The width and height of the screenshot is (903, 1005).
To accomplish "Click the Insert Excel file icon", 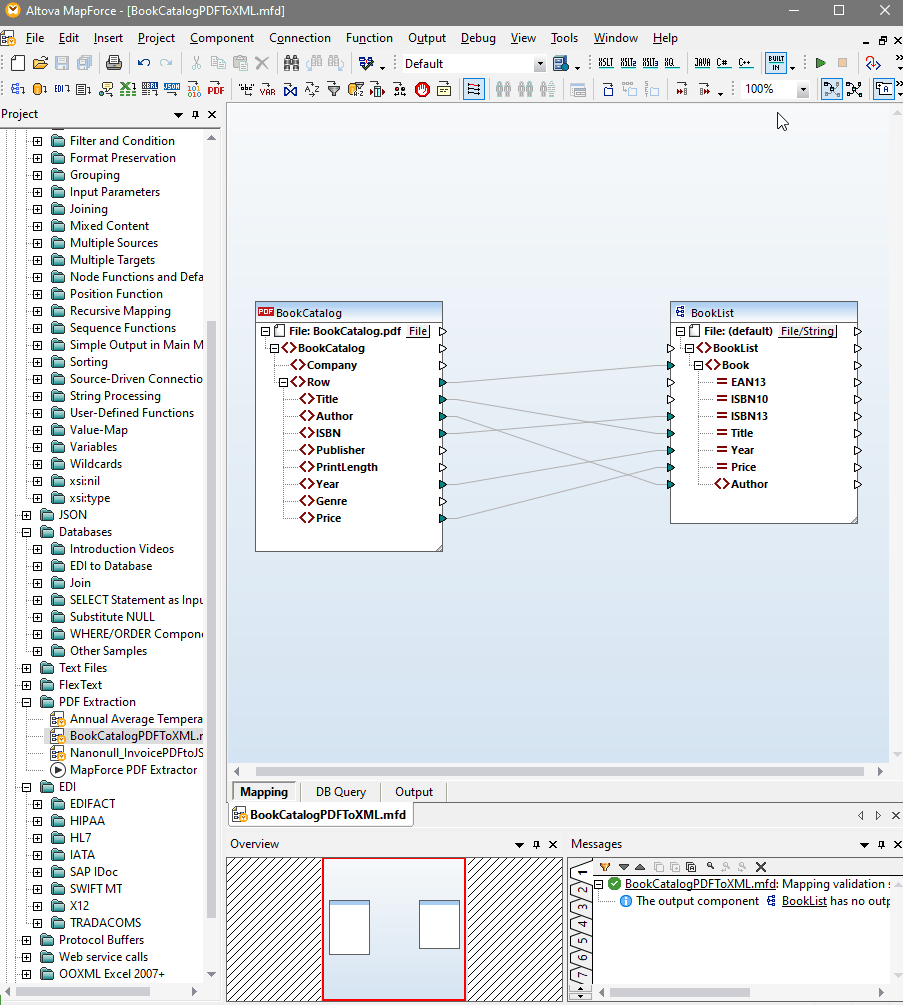I will pos(128,89).
